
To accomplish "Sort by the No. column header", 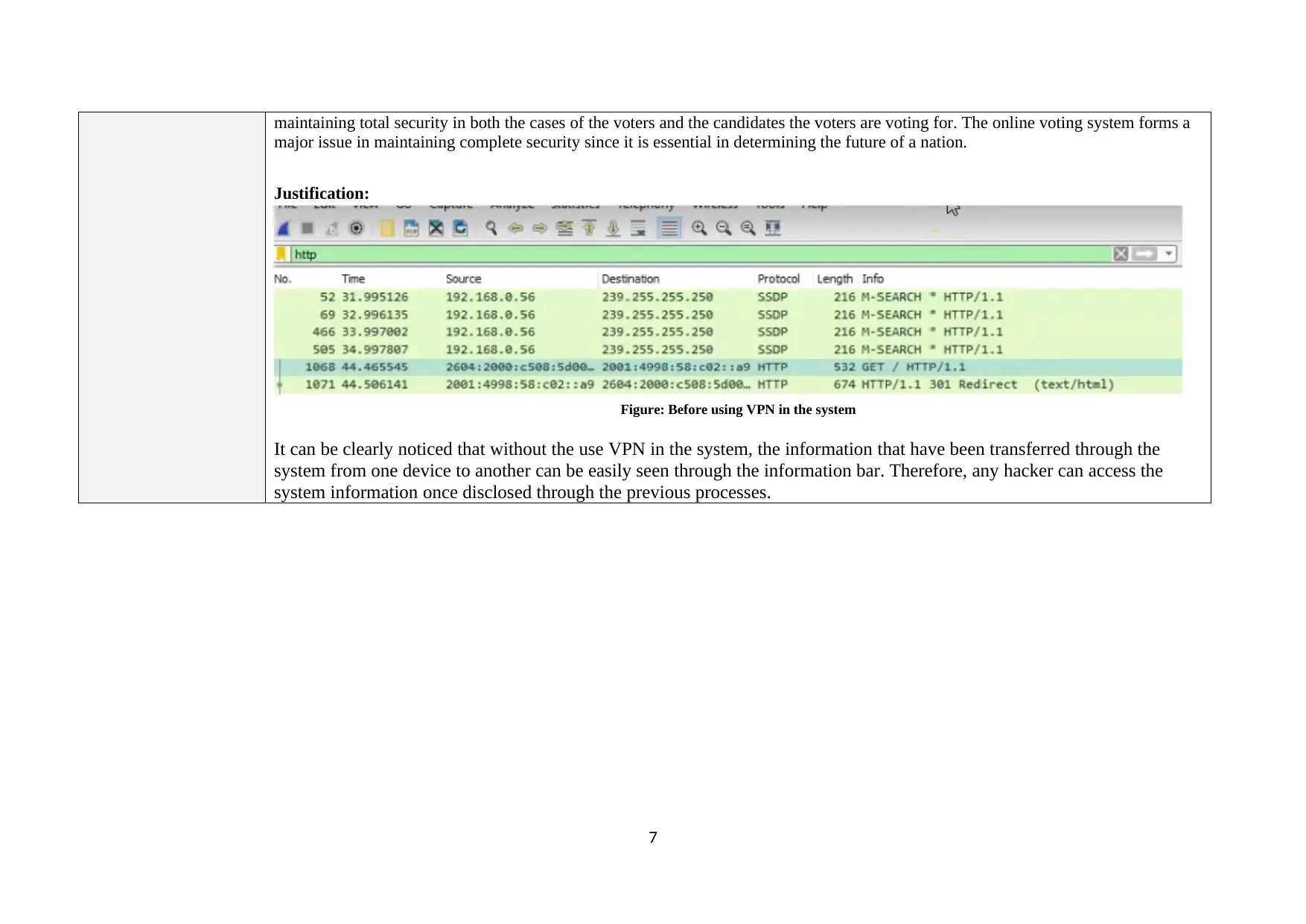I will 283,279.
